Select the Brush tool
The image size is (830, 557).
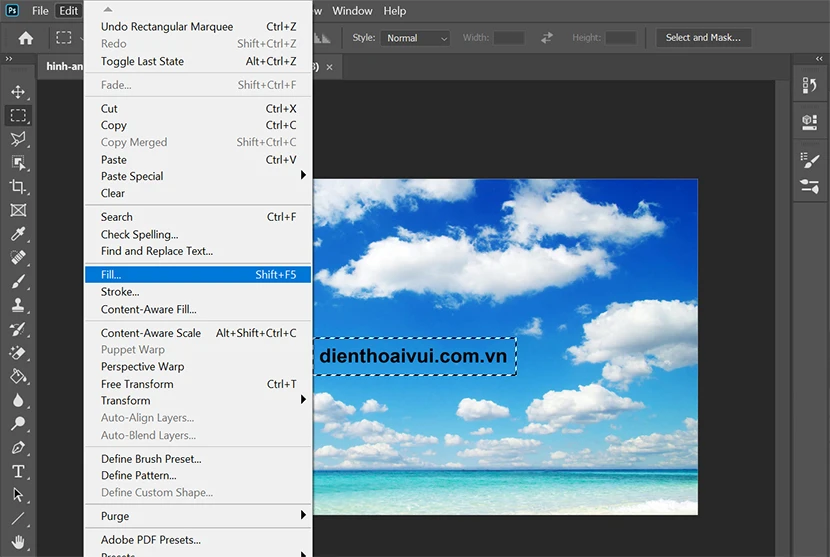[18, 281]
